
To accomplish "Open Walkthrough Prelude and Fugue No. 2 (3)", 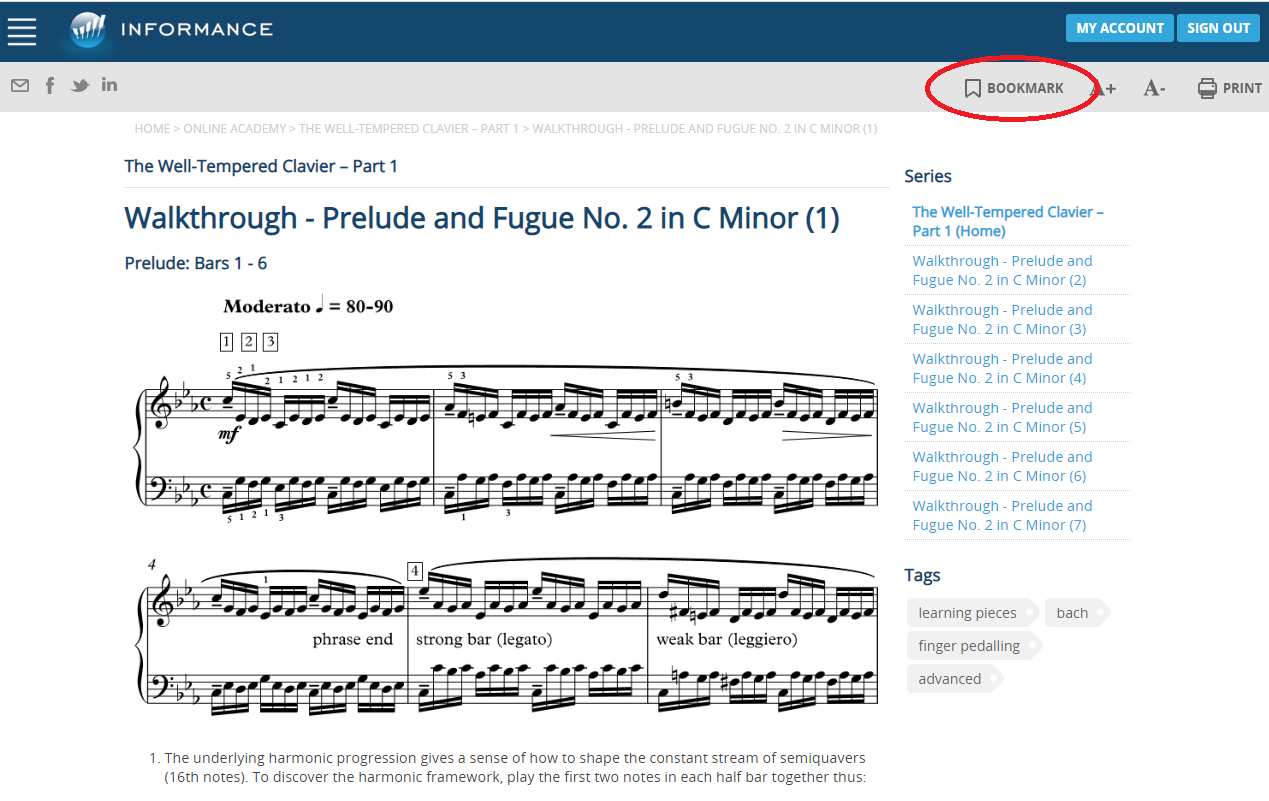I will point(1002,319).
